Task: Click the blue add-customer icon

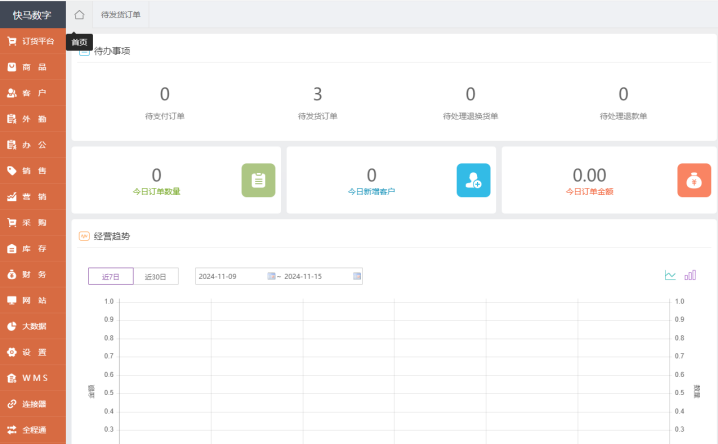Action: (x=473, y=180)
